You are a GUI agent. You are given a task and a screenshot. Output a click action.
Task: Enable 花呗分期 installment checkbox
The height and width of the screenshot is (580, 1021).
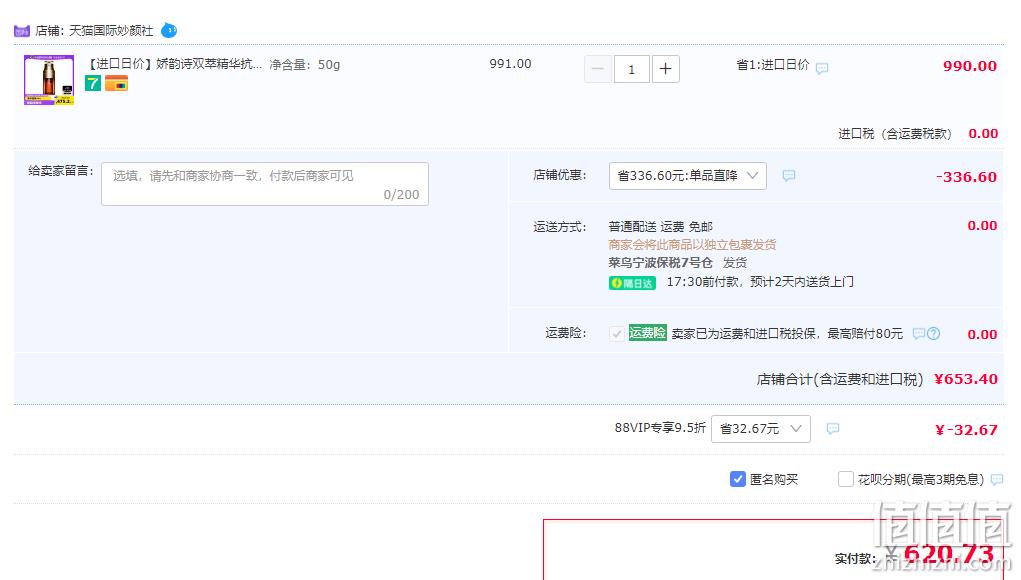tap(845, 479)
